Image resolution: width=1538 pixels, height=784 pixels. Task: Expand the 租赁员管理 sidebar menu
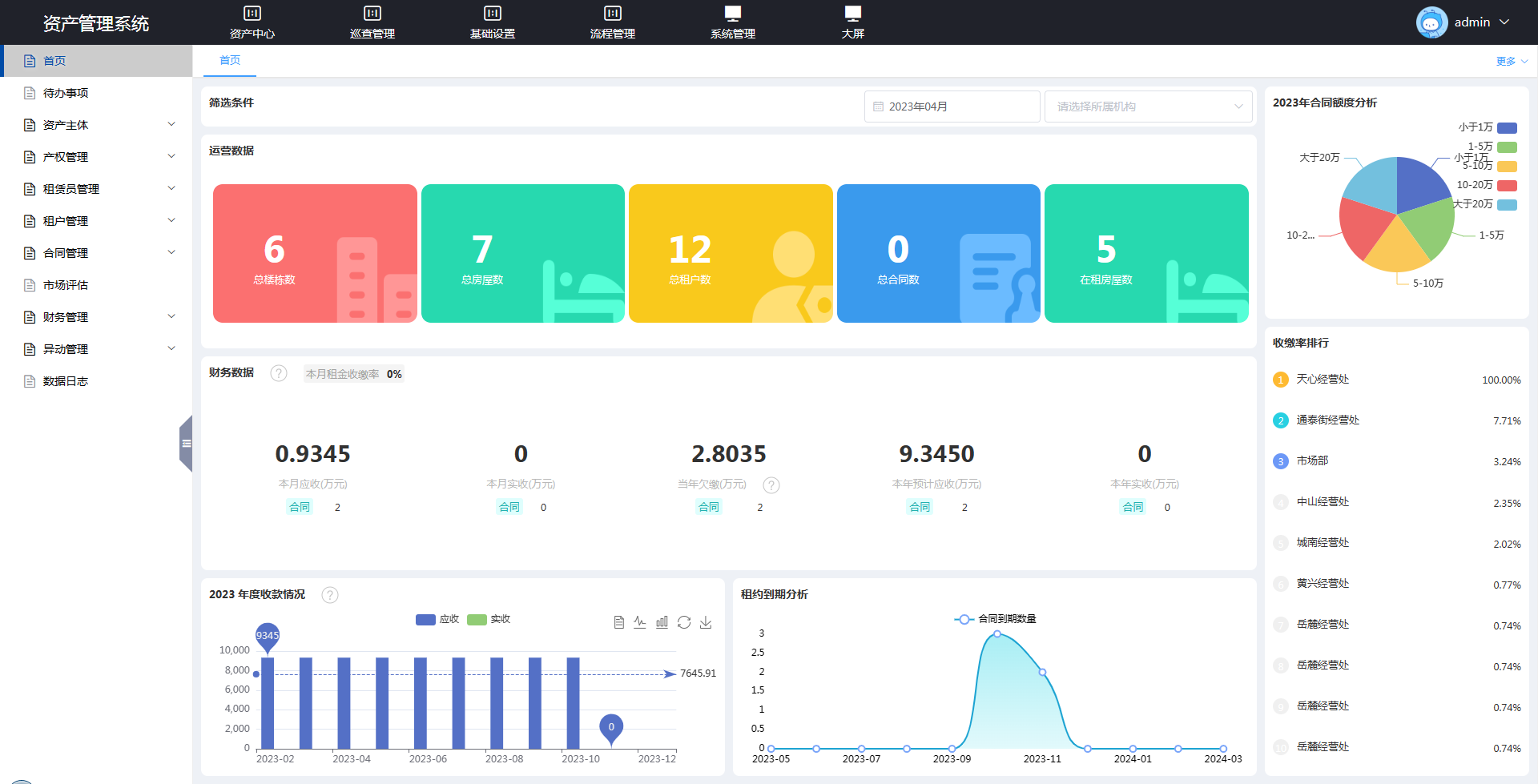[x=96, y=189]
